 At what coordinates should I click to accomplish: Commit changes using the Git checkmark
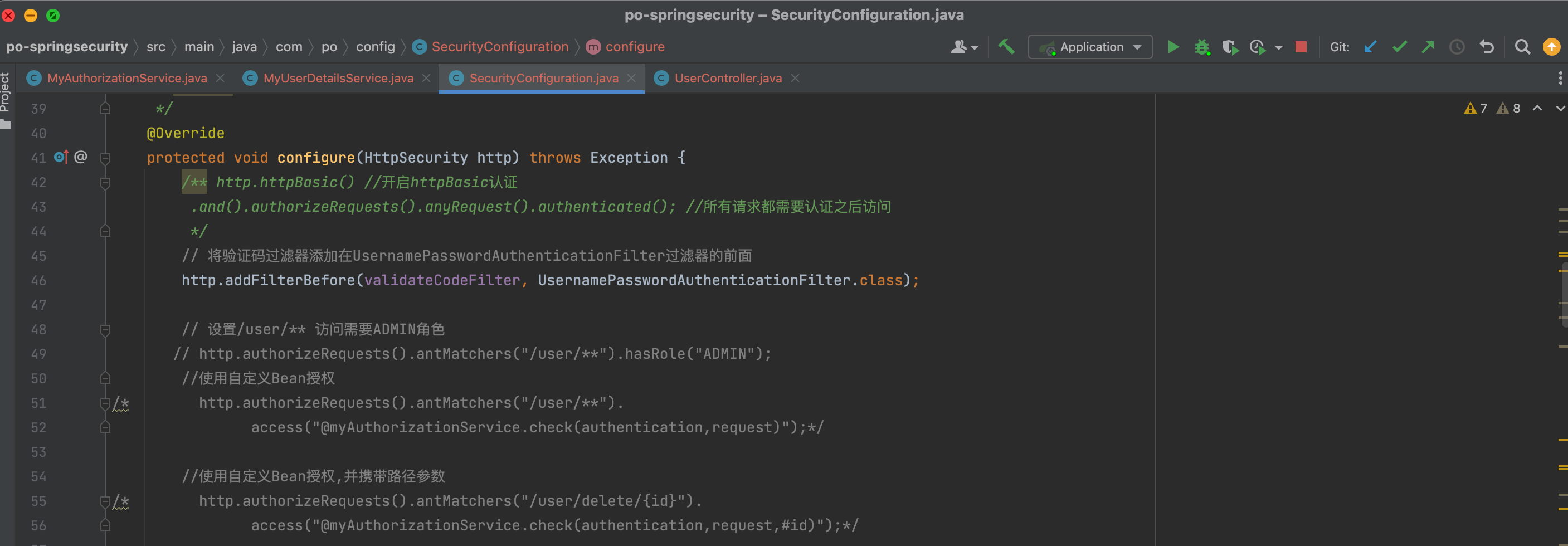pos(1399,47)
